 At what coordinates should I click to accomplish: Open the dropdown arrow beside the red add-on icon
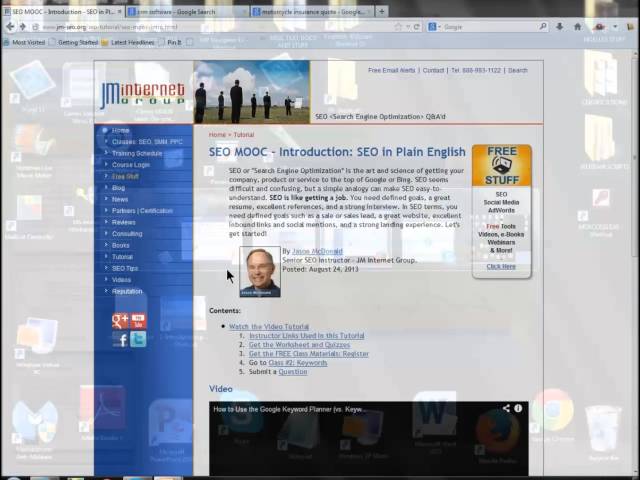(x=615, y=27)
